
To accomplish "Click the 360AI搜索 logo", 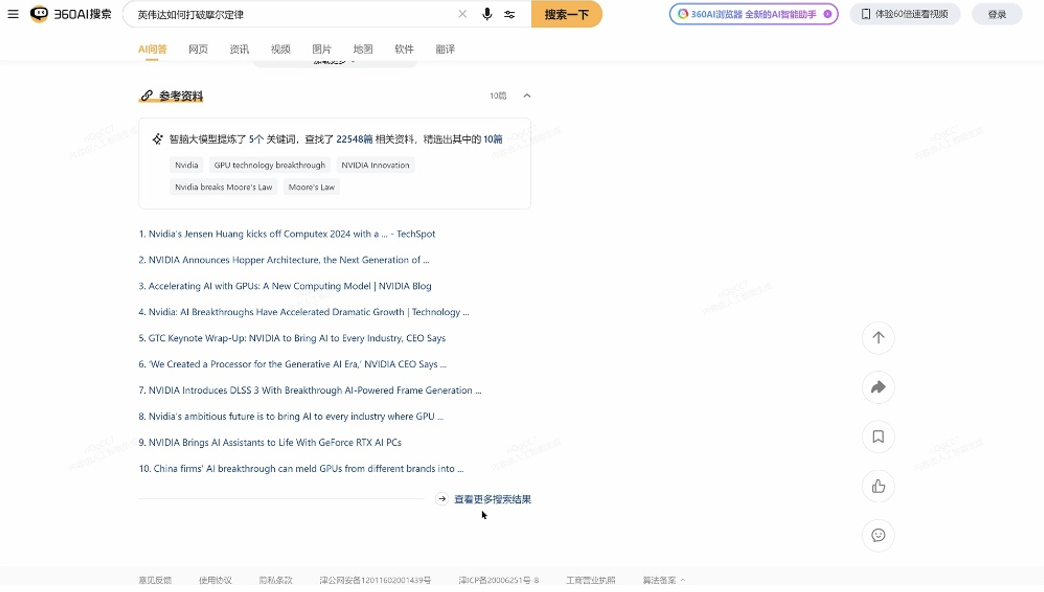I will click(71, 14).
